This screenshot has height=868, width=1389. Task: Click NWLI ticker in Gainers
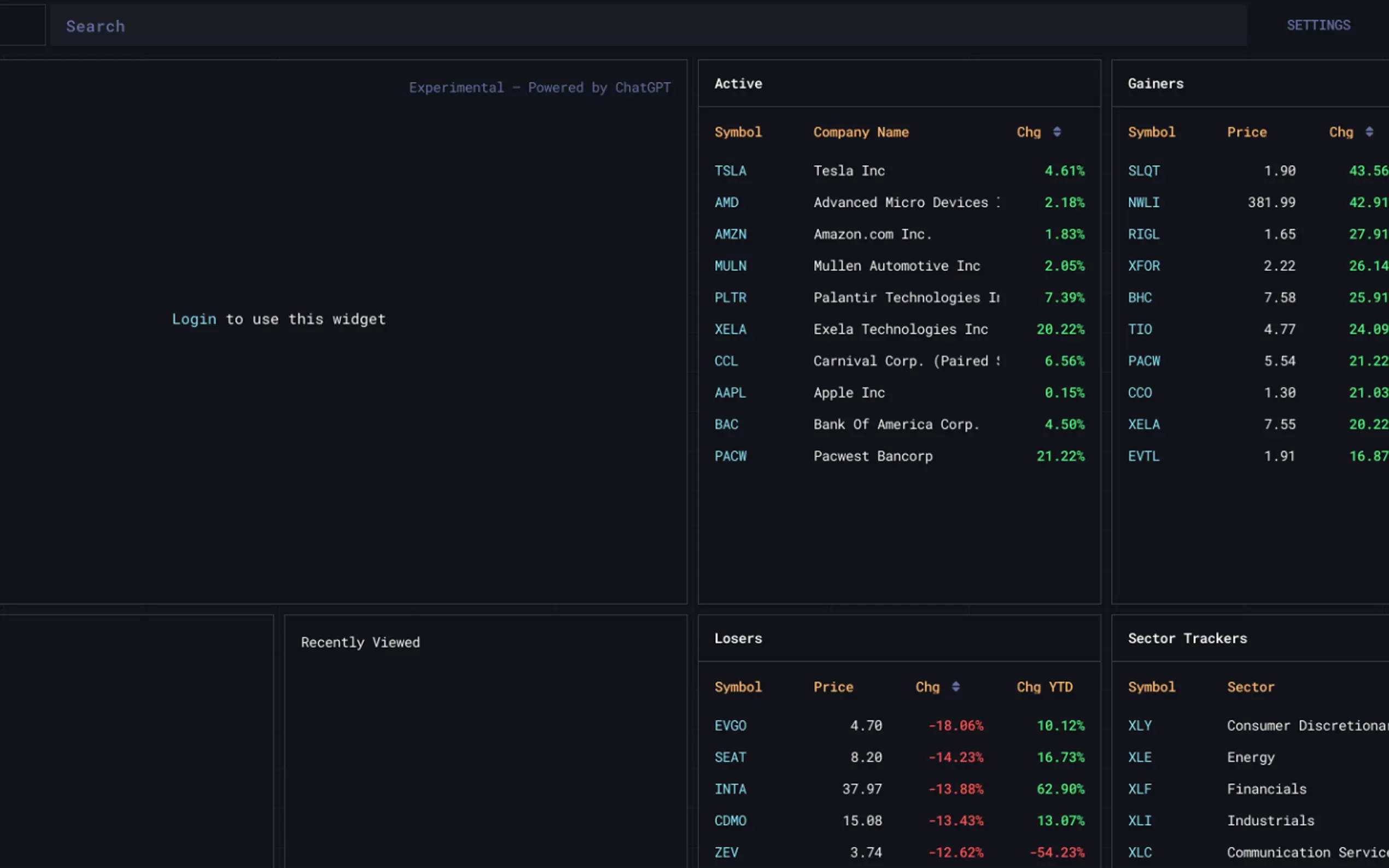tap(1143, 203)
